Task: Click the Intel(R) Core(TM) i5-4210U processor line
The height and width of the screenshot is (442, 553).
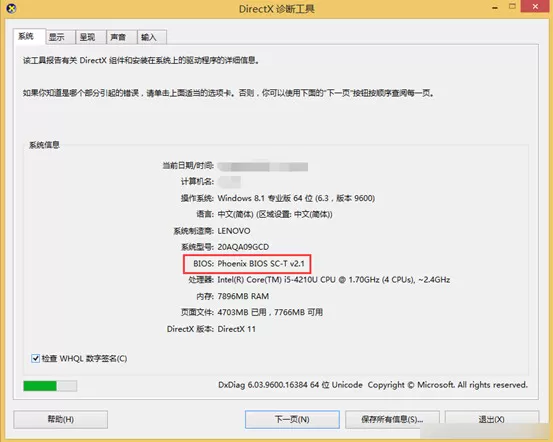Action: click(334, 280)
